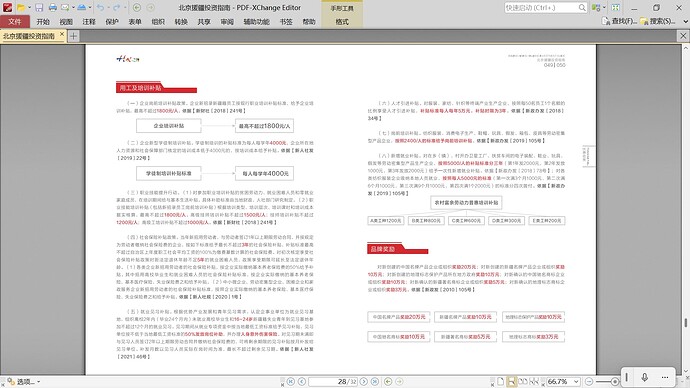
Task: Click the vertical scrollbar thumb
Action: point(686,323)
